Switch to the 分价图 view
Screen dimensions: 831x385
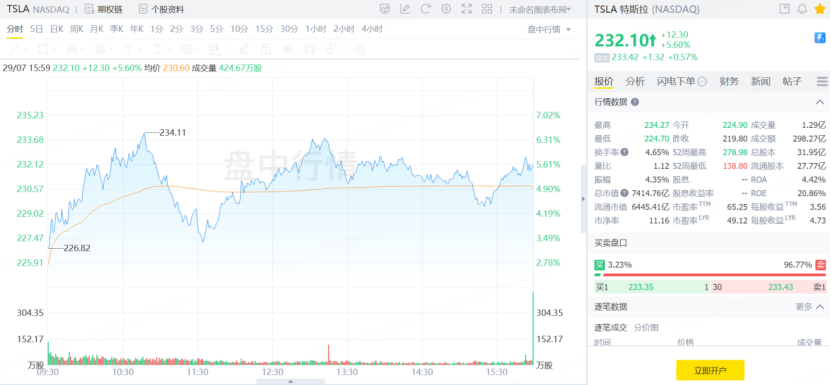click(646, 327)
